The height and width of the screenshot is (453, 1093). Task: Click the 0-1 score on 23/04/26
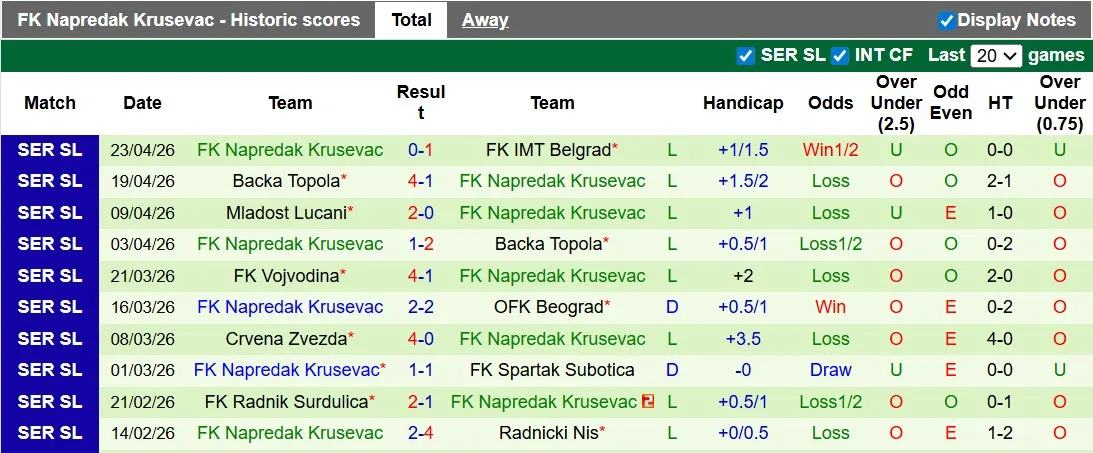tap(420, 150)
